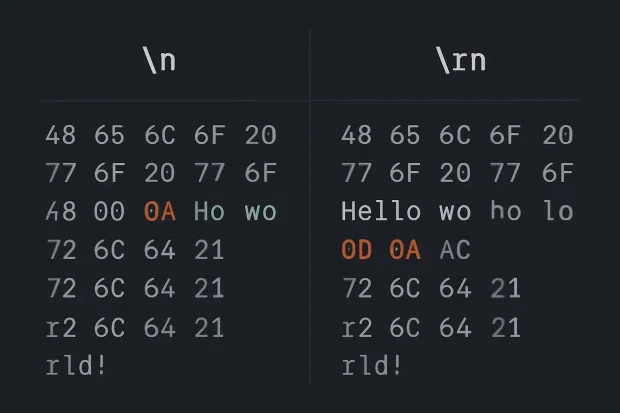The height and width of the screenshot is (413, 620).
Task: Click the \rn column header
Action: [x=461, y=61]
